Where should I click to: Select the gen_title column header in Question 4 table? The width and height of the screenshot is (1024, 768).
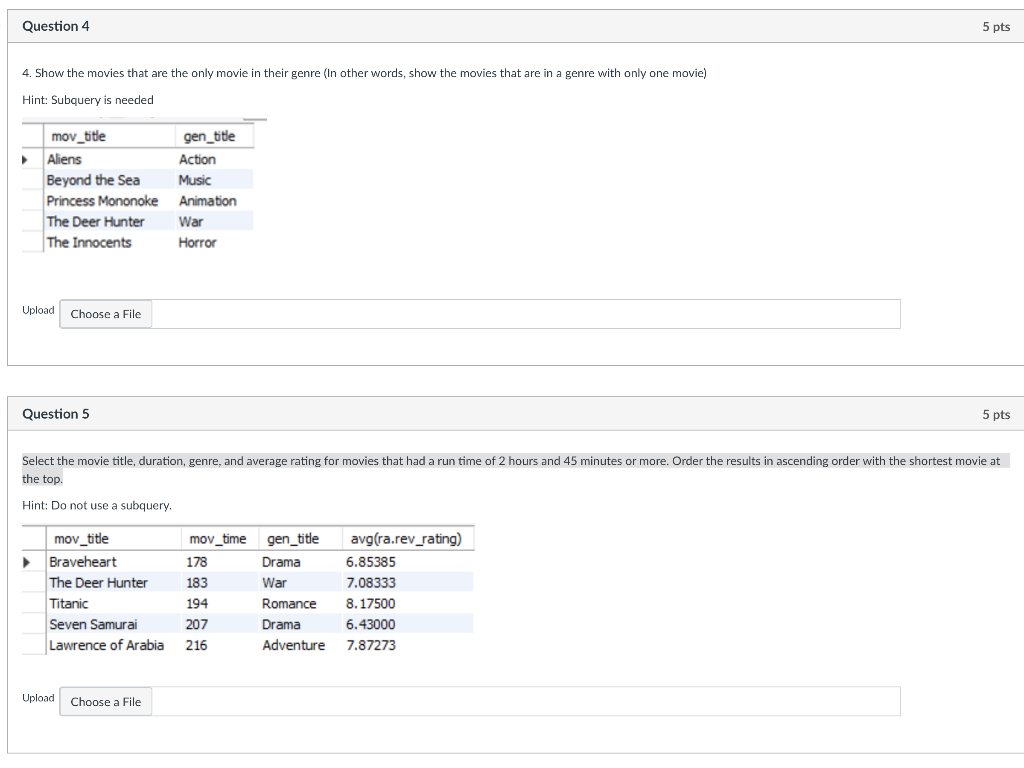tap(208, 135)
